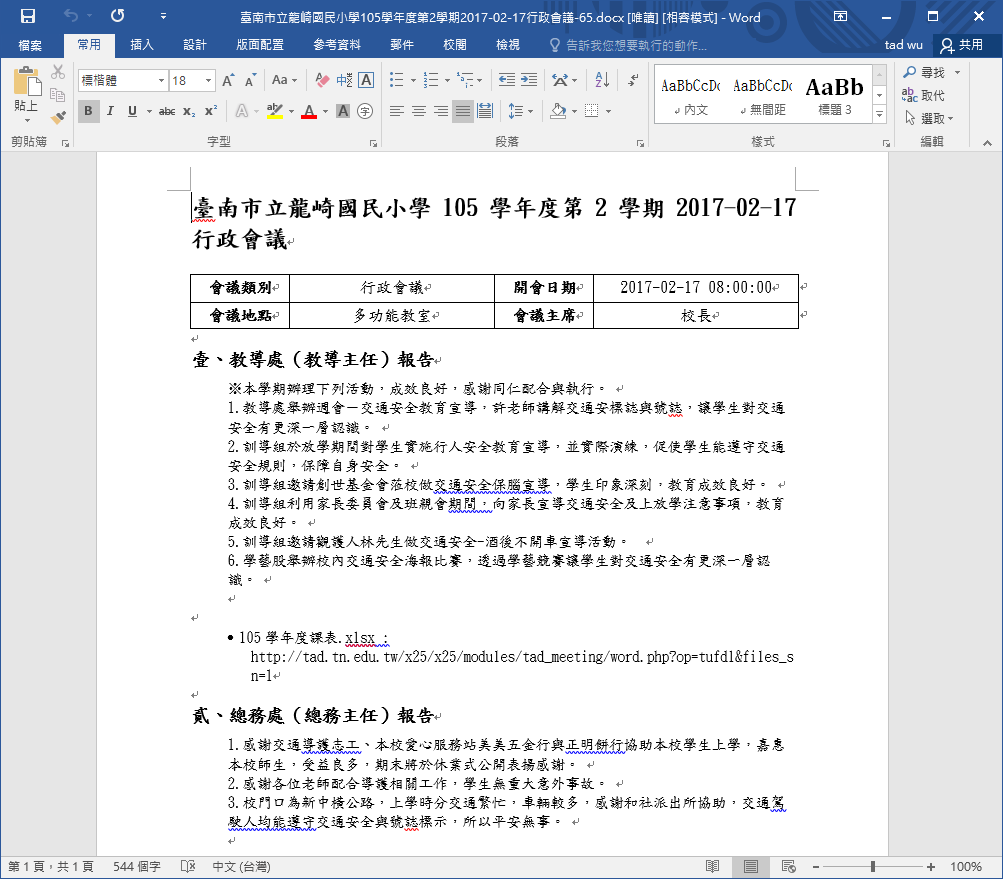Click the zoom slider in status bar
The width and height of the screenshot is (1003, 879).
click(873, 866)
